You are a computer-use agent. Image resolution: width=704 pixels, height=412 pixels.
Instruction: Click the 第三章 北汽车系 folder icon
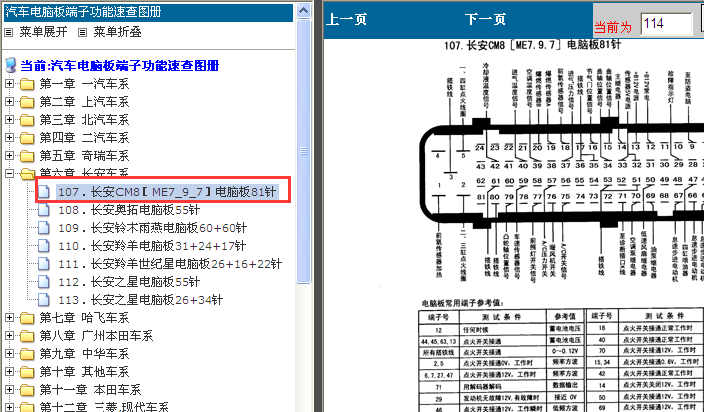(x=27, y=120)
